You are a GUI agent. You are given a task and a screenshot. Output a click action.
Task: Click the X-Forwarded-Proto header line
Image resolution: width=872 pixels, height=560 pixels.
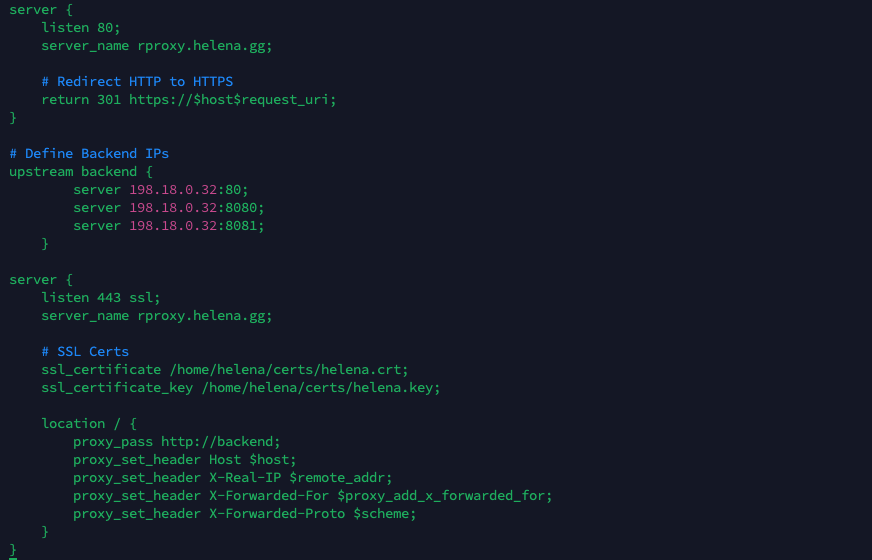pyautogui.click(x=244, y=513)
